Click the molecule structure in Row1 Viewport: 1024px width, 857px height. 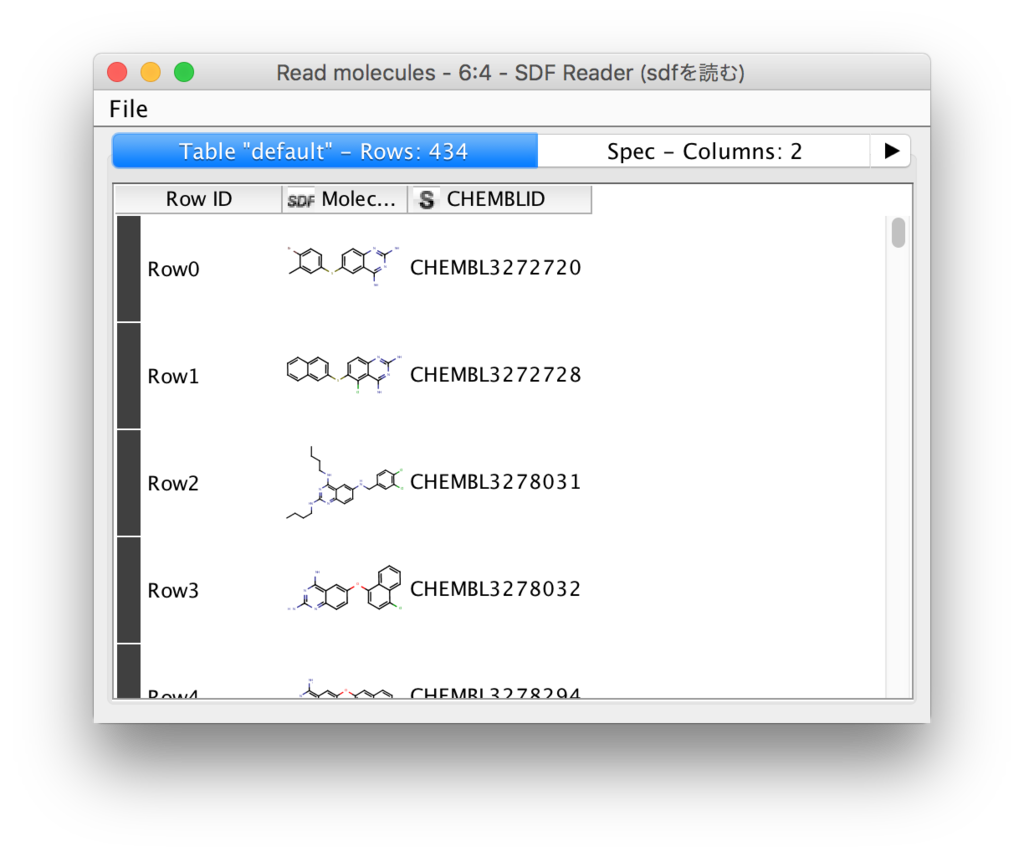(344, 374)
